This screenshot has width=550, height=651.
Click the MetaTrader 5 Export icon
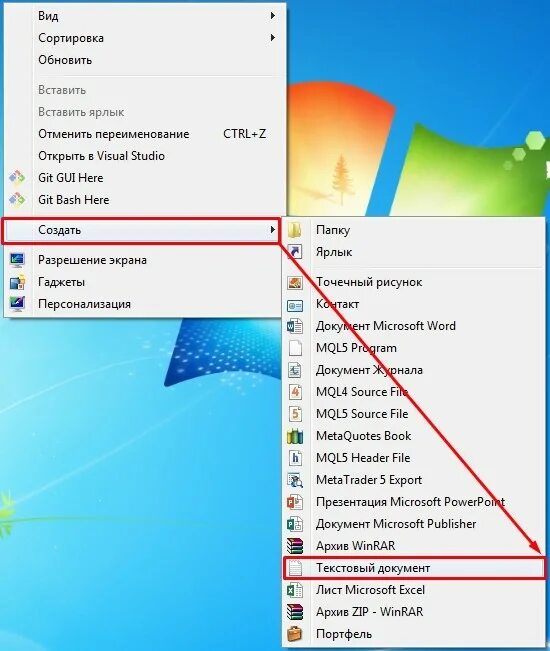295,480
